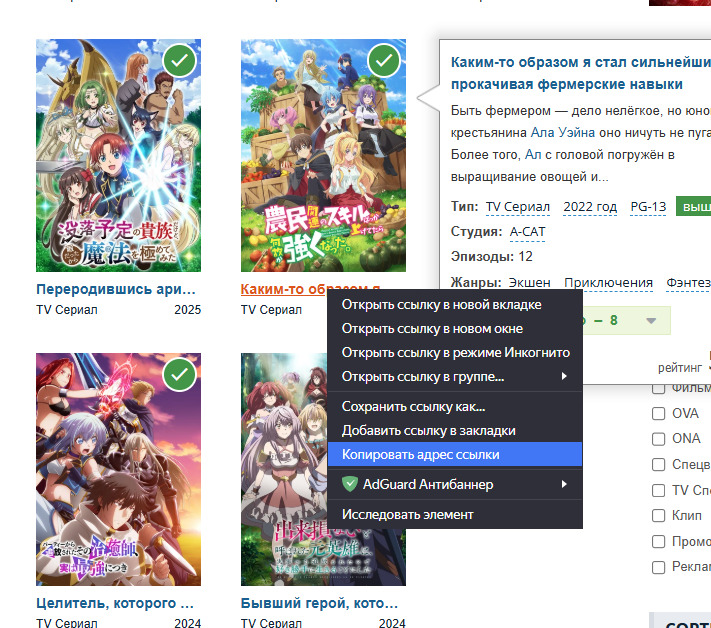Click 'Сохранить ссылку как...' option
This screenshot has width=711, height=628.
(413, 406)
